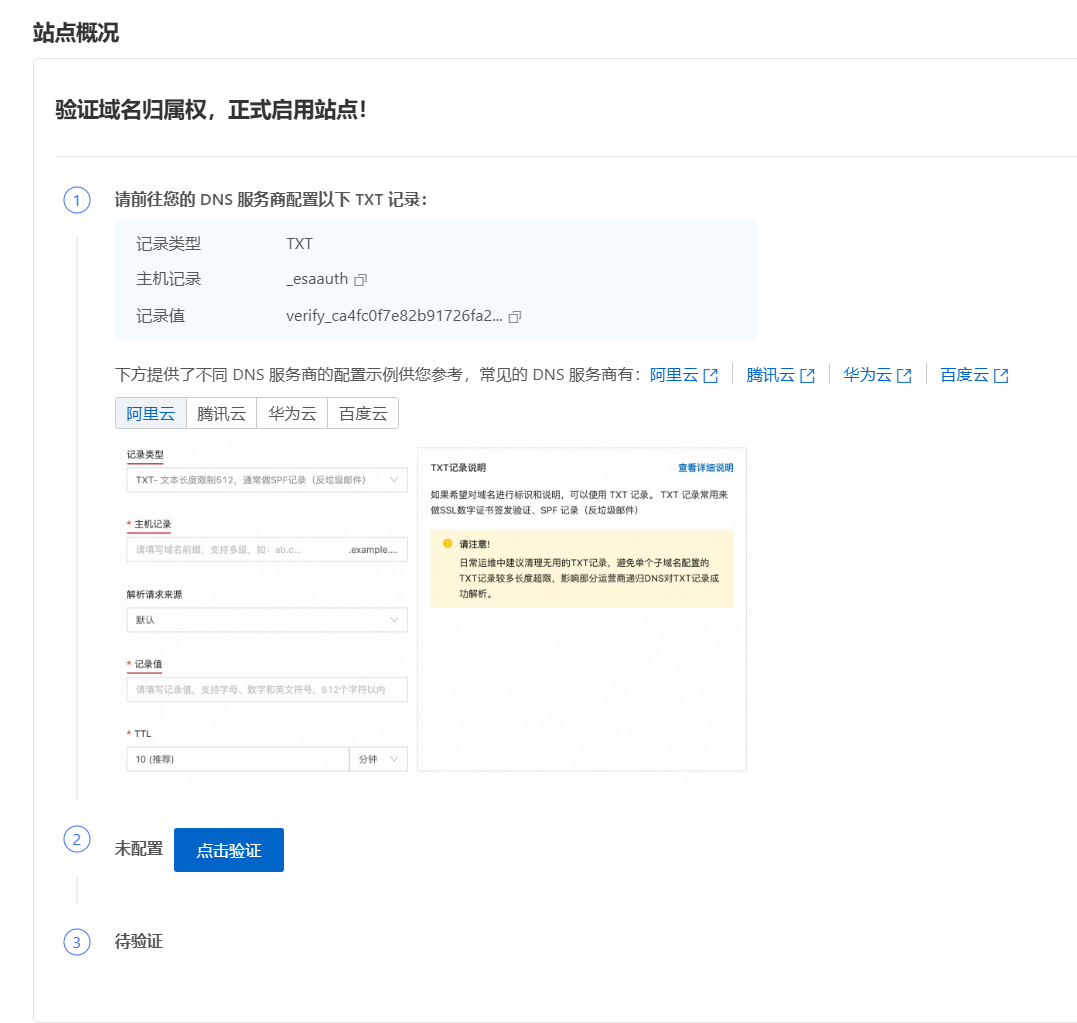Open the 百度云 DNS provider link
The width and height of the screenshot is (1077, 1023).
964,375
